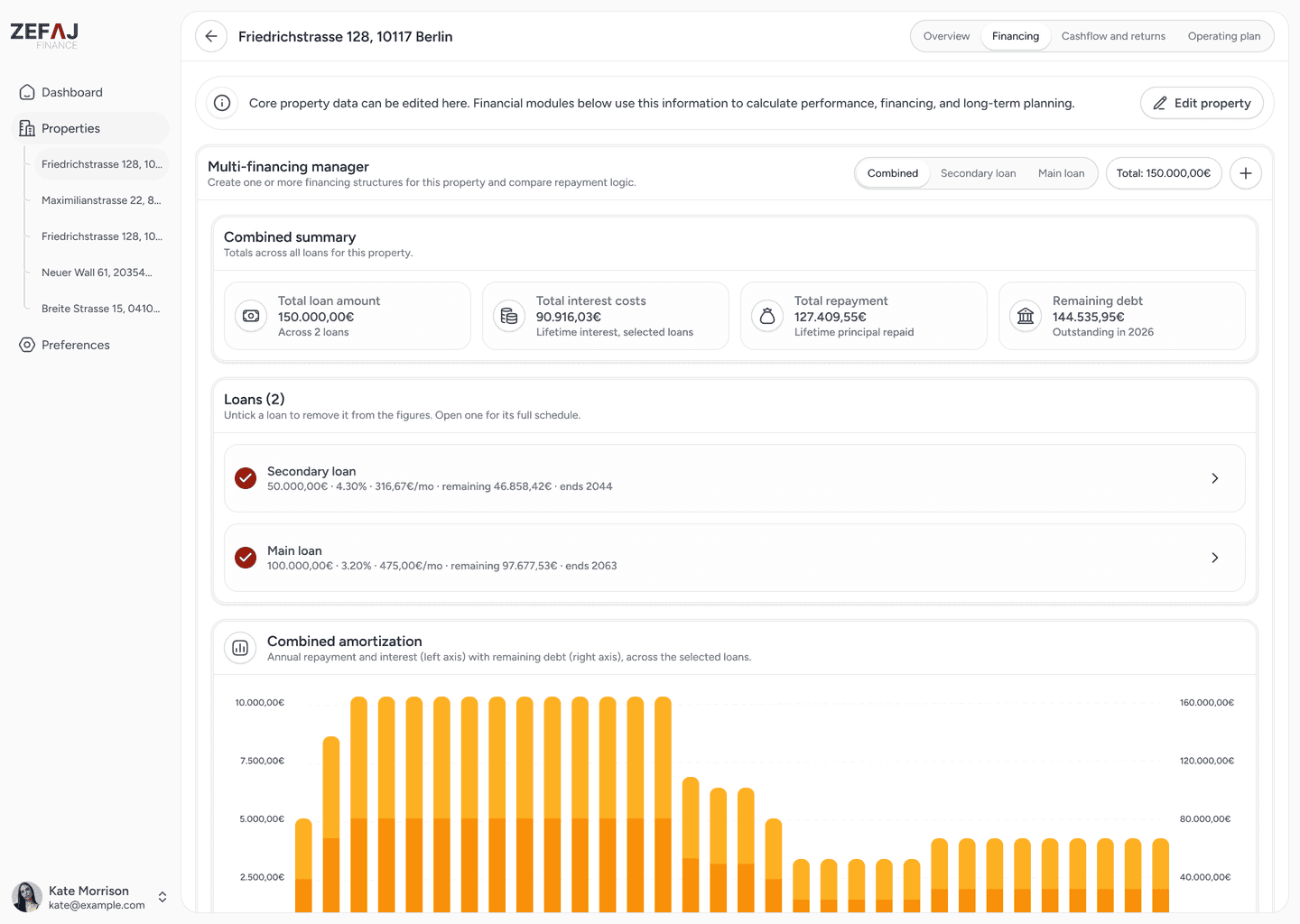Open Dashboard in the sidebar

90,92
